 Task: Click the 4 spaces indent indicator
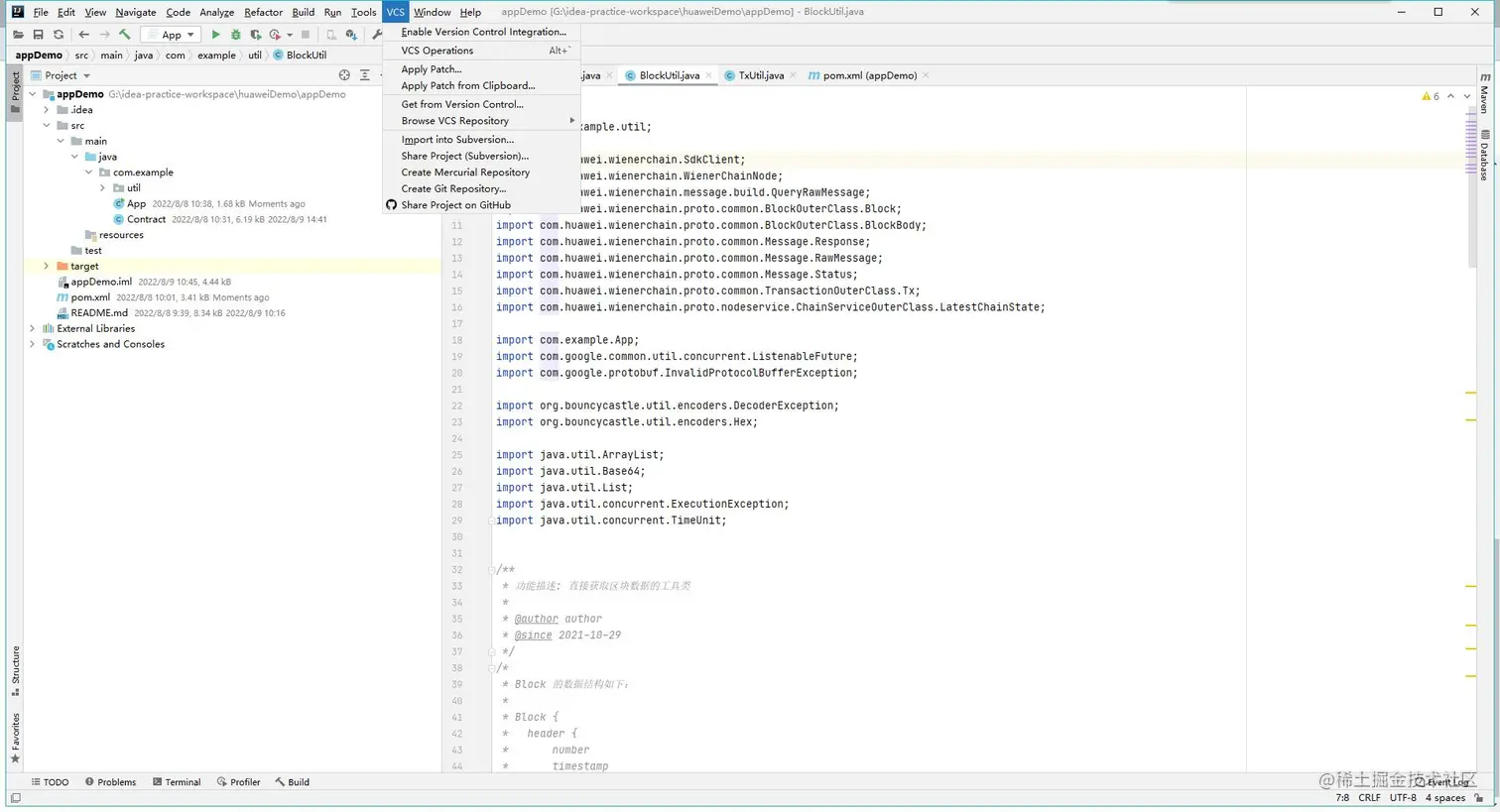(1445, 798)
